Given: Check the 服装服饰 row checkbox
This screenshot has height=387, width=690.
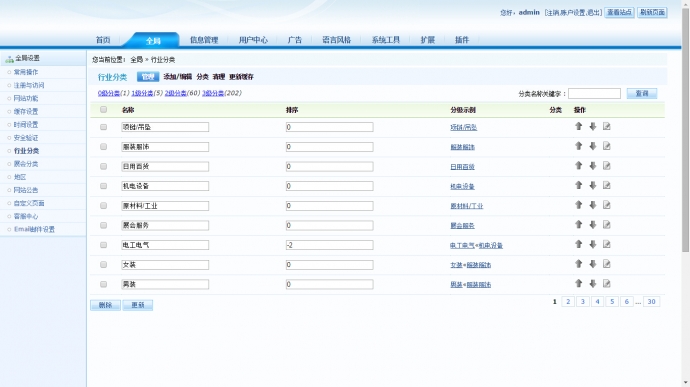Looking at the screenshot, I should point(103,147).
